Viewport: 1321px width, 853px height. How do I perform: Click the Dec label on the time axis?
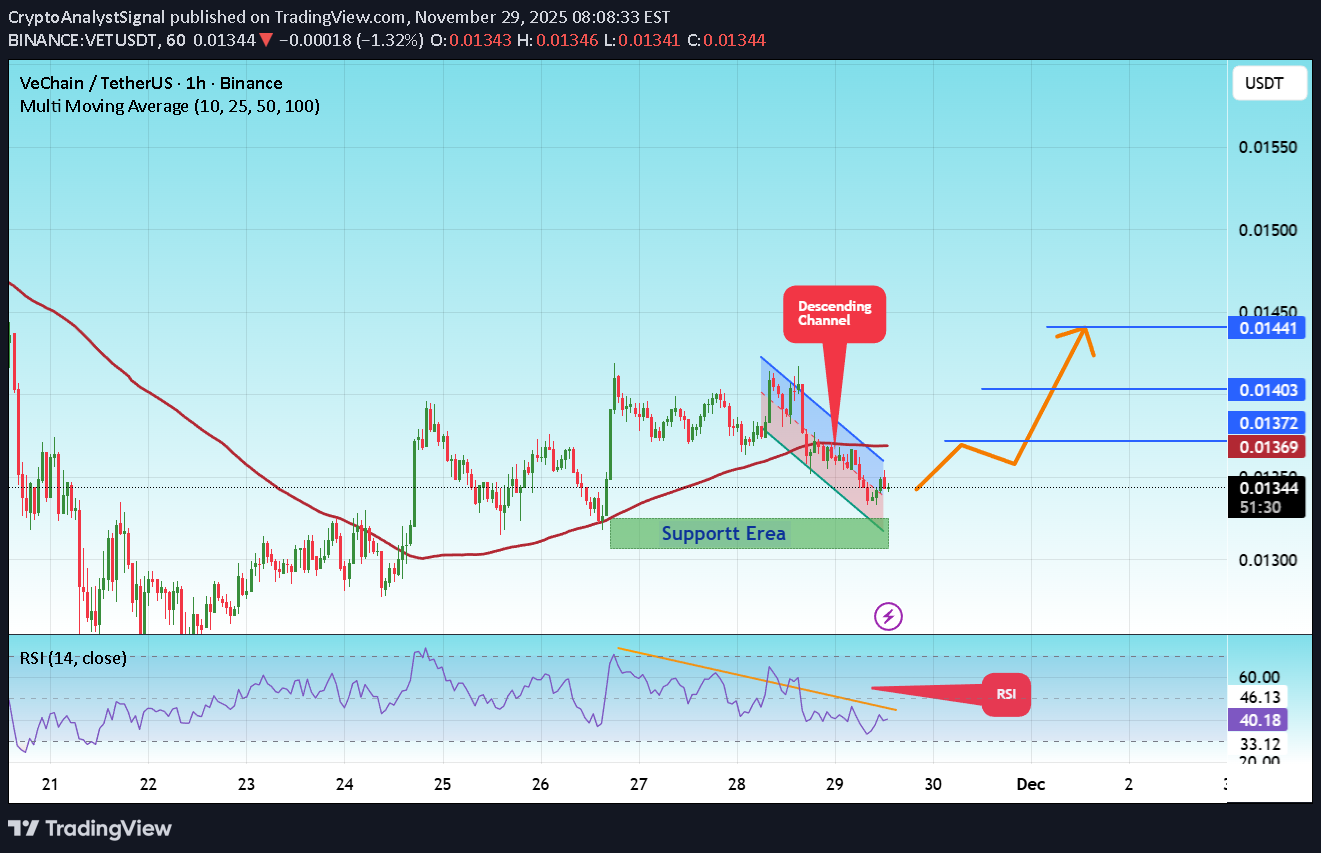(x=1031, y=784)
